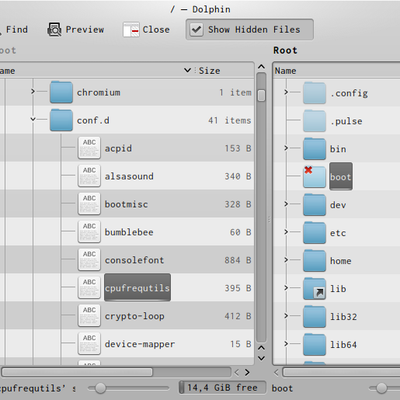The image size is (400, 400).
Task: Toggle the Show Hidden Files checkbox
Action: click(x=196, y=30)
